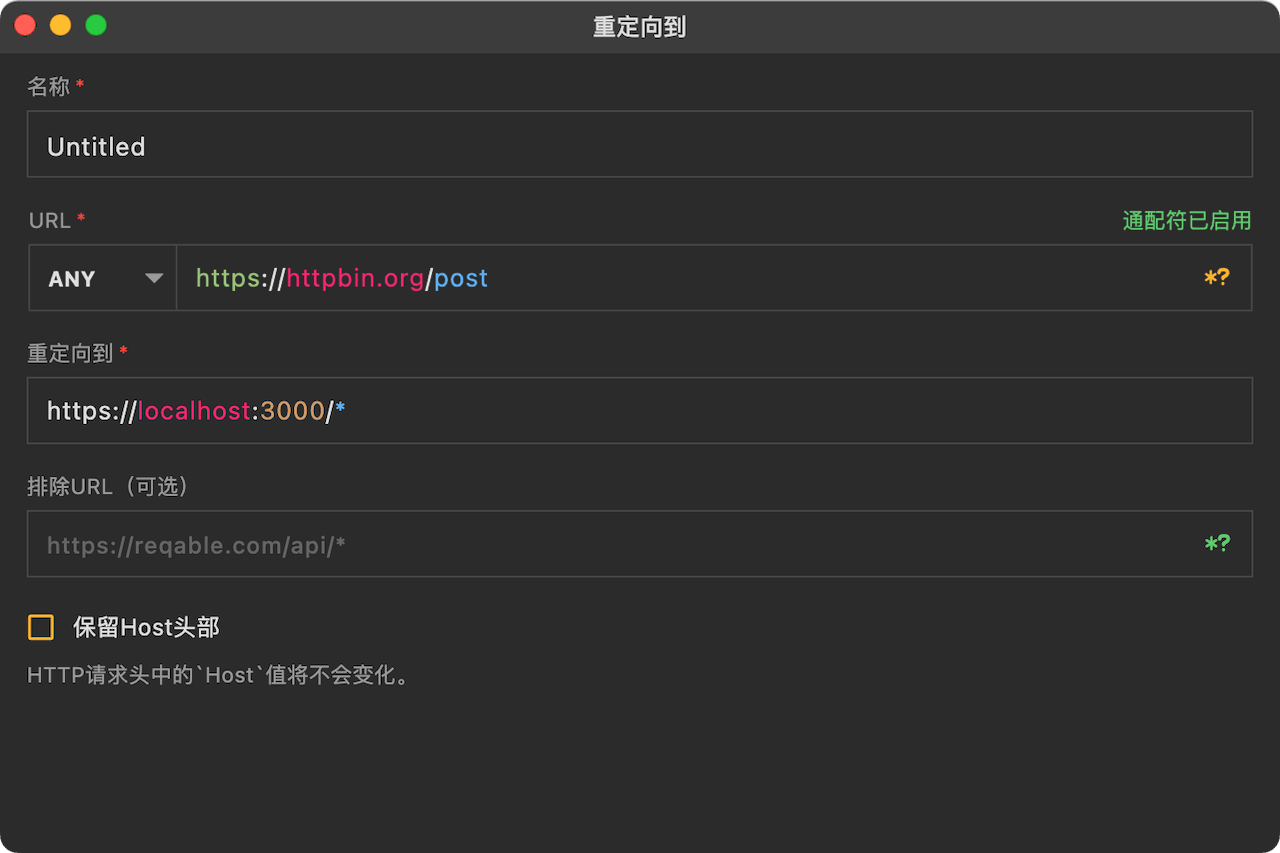
Task: Click the 重定向到 field with localhost:3000
Action: coord(639,410)
